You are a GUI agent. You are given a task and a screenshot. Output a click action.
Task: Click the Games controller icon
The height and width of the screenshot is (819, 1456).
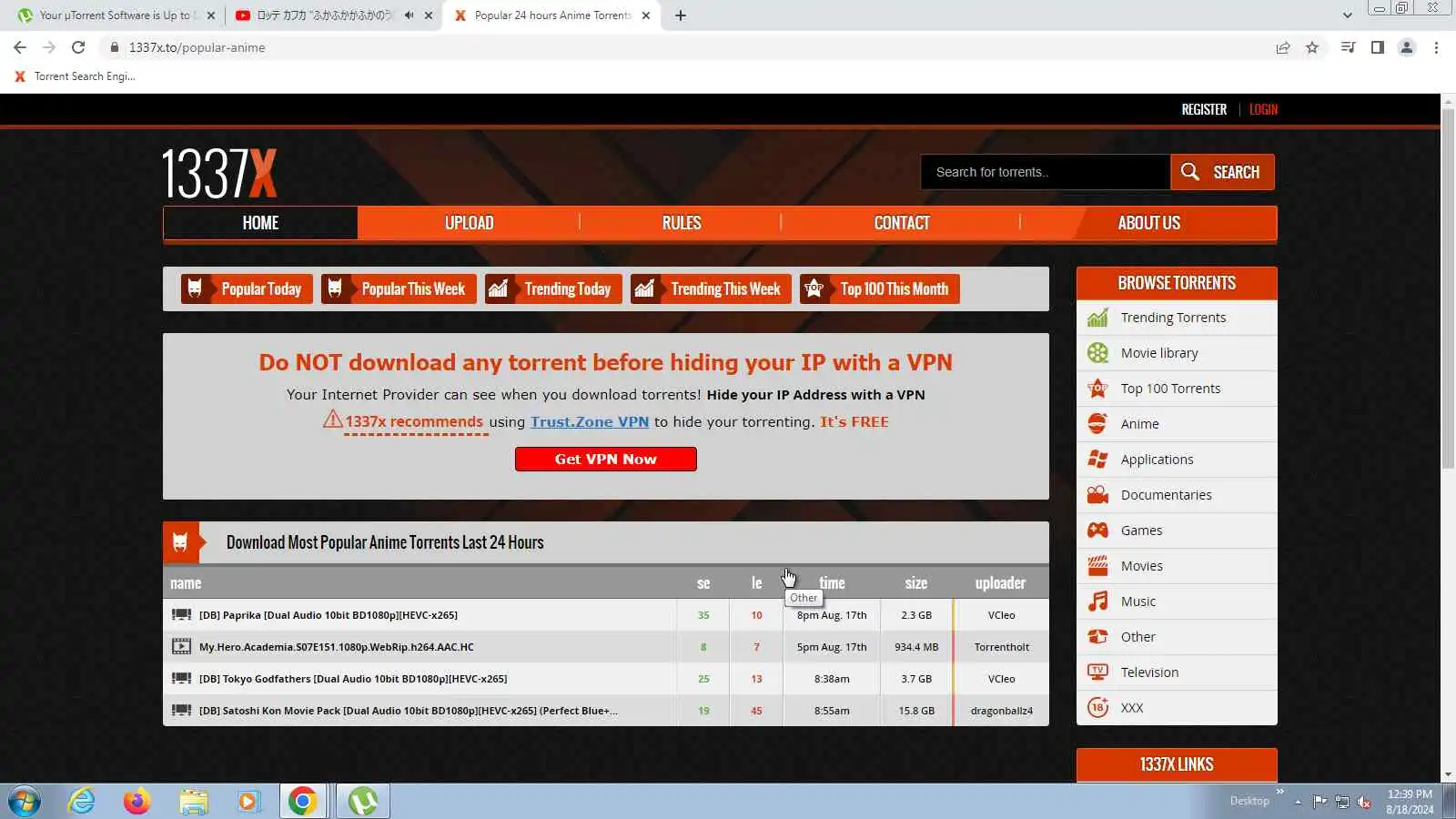coord(1098,531)
